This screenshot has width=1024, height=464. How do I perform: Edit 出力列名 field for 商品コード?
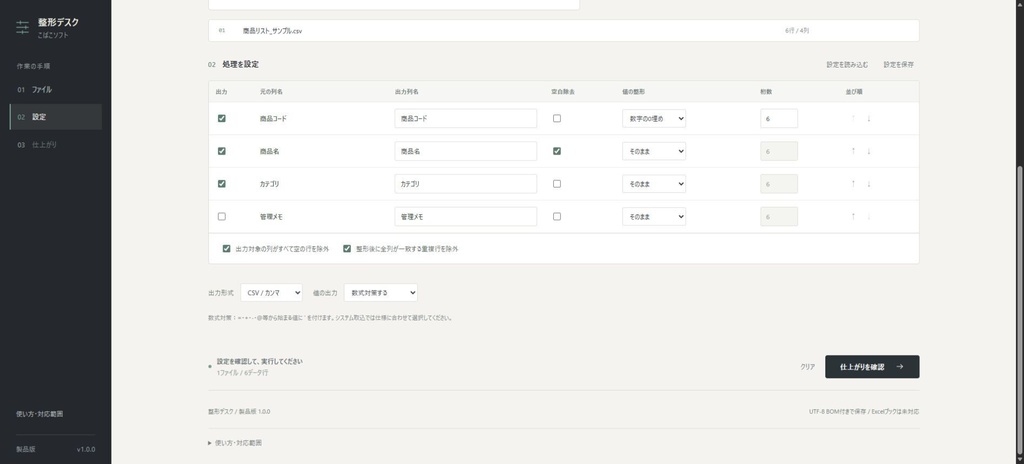466,118
